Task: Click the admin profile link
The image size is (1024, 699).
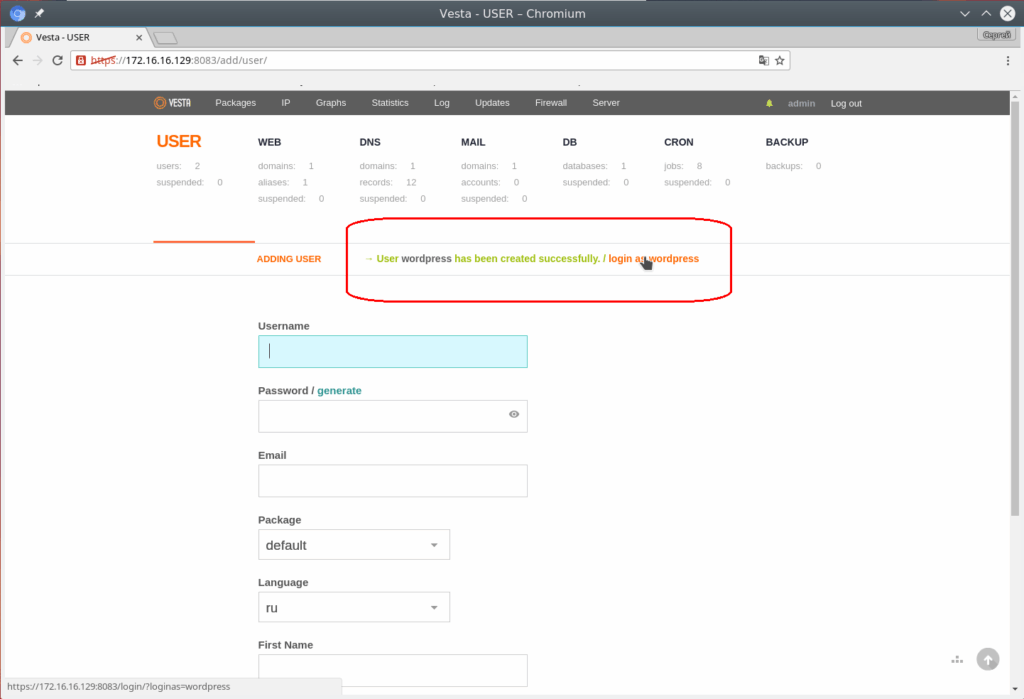Action: tap(801, 103)
